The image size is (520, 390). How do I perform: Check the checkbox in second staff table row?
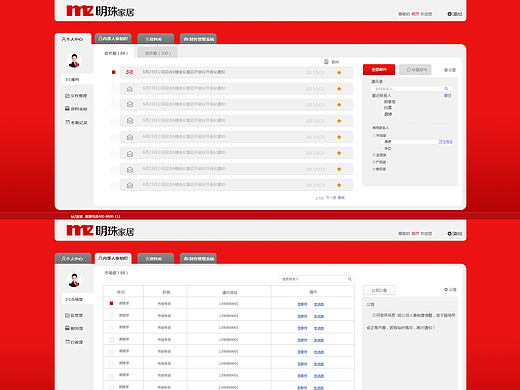[111, 315]
